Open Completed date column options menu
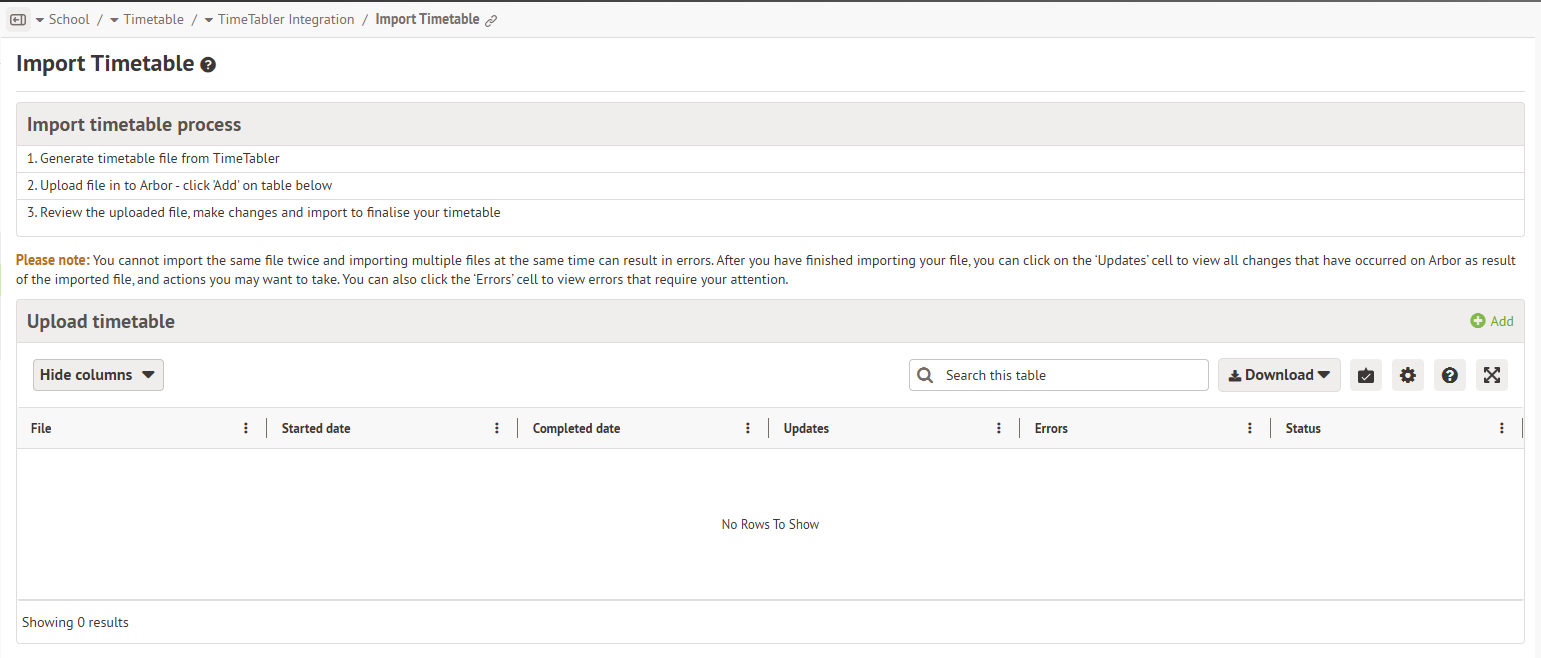 point(748,428)
